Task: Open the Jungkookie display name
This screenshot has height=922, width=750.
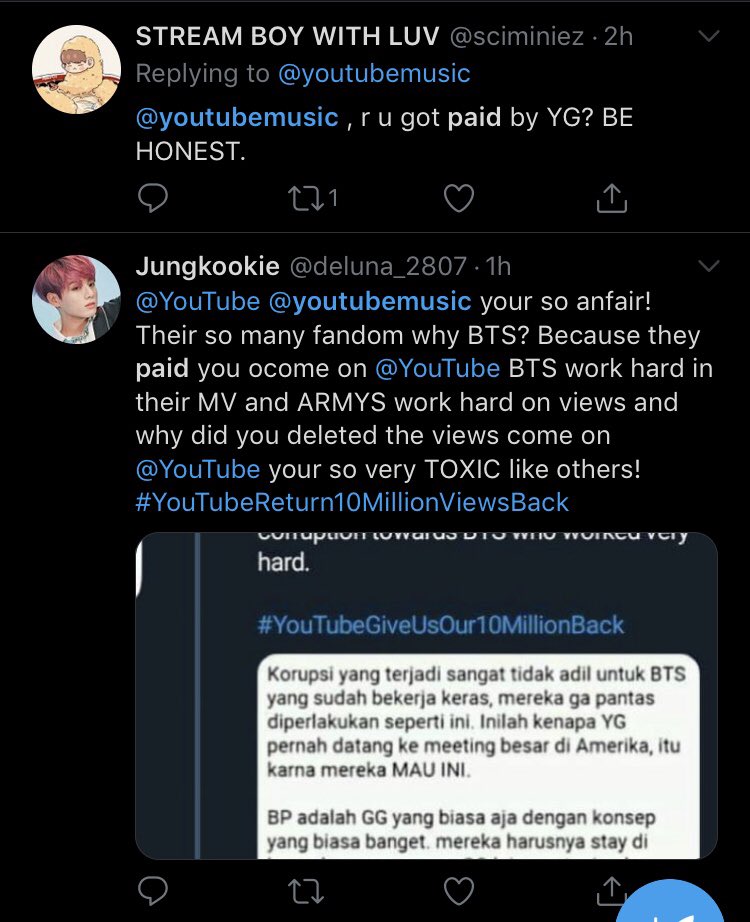Action: click(x=208, y=266)
